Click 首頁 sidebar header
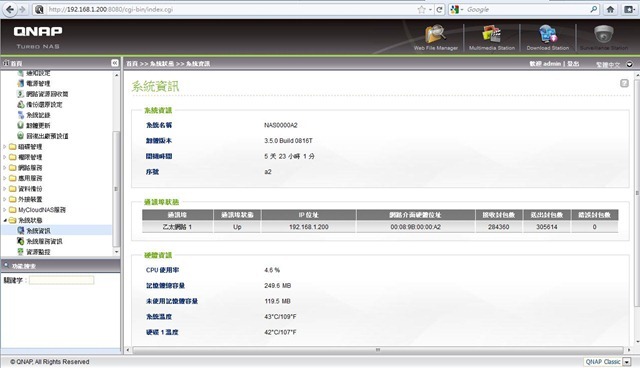The width and height of the screenshot is (640, 368). pos(13,63)
